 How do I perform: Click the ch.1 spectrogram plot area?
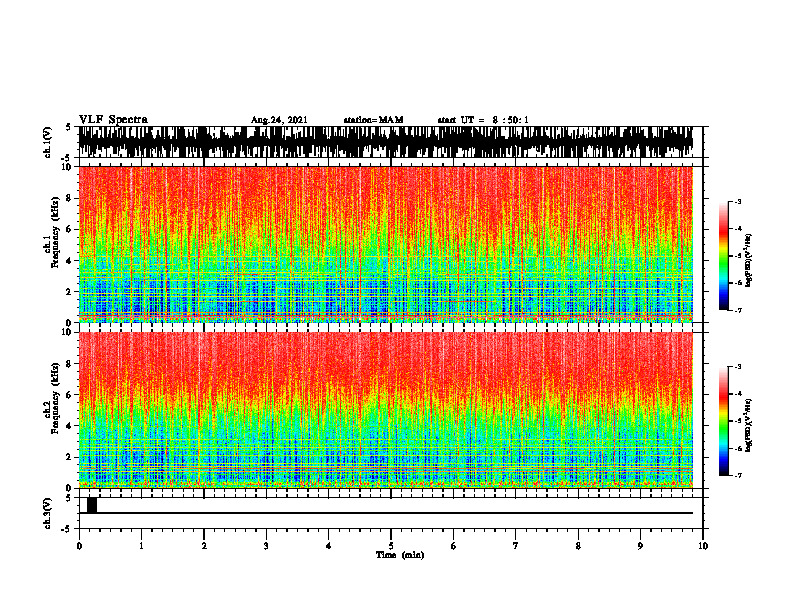385,244
